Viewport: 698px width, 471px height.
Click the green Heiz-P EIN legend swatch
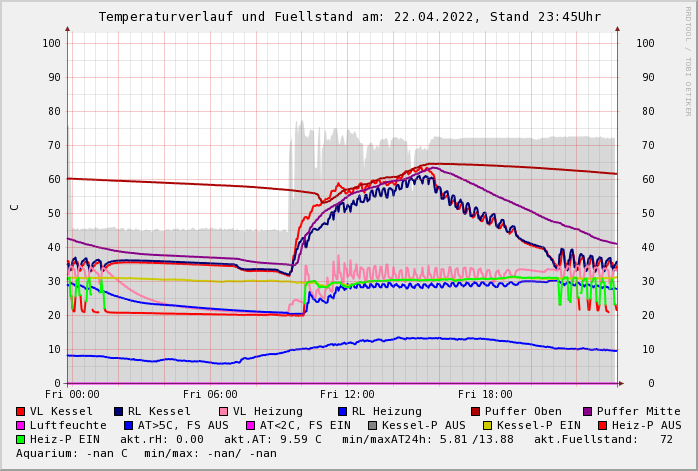click(21, 440)
